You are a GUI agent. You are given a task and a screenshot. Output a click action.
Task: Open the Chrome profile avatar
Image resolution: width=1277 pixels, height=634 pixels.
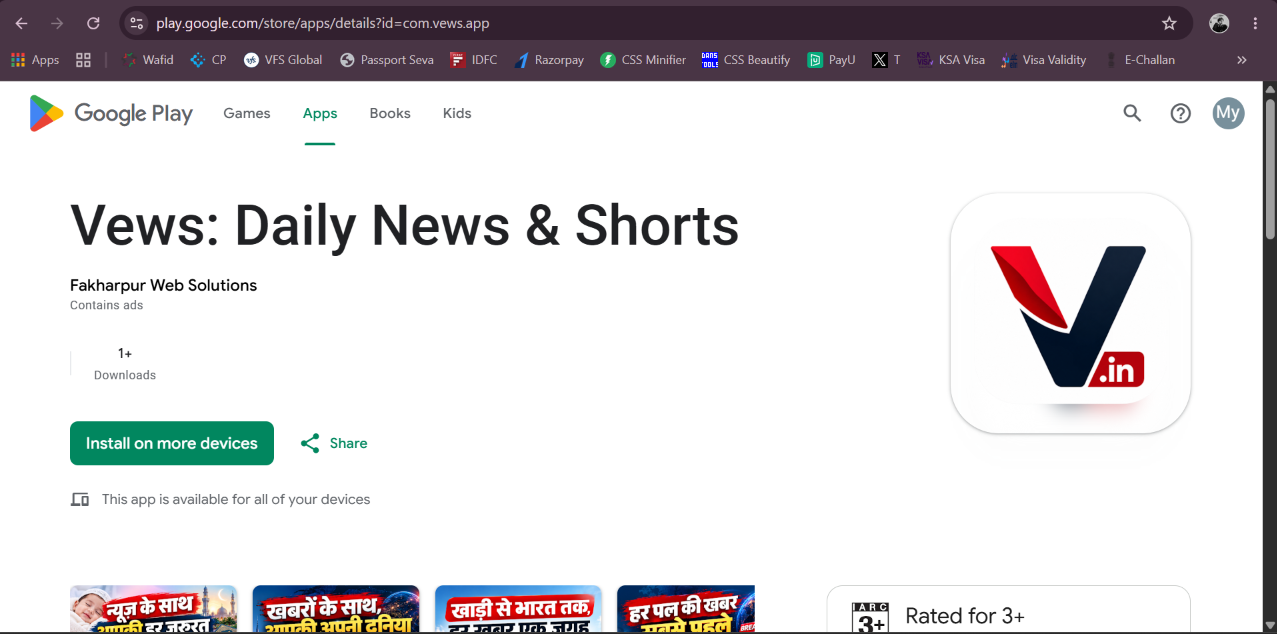1219,23
